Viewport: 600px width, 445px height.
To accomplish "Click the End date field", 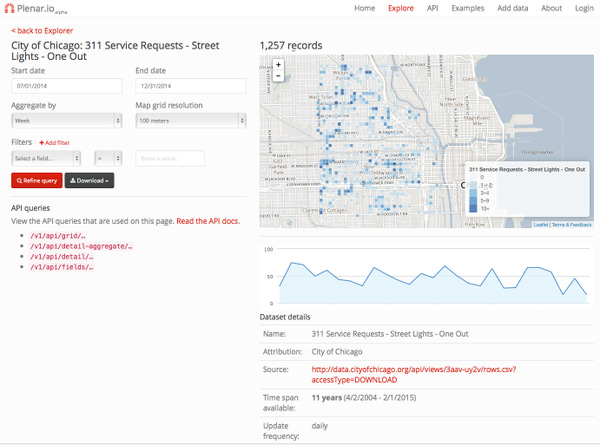I will tap(191, 86).
